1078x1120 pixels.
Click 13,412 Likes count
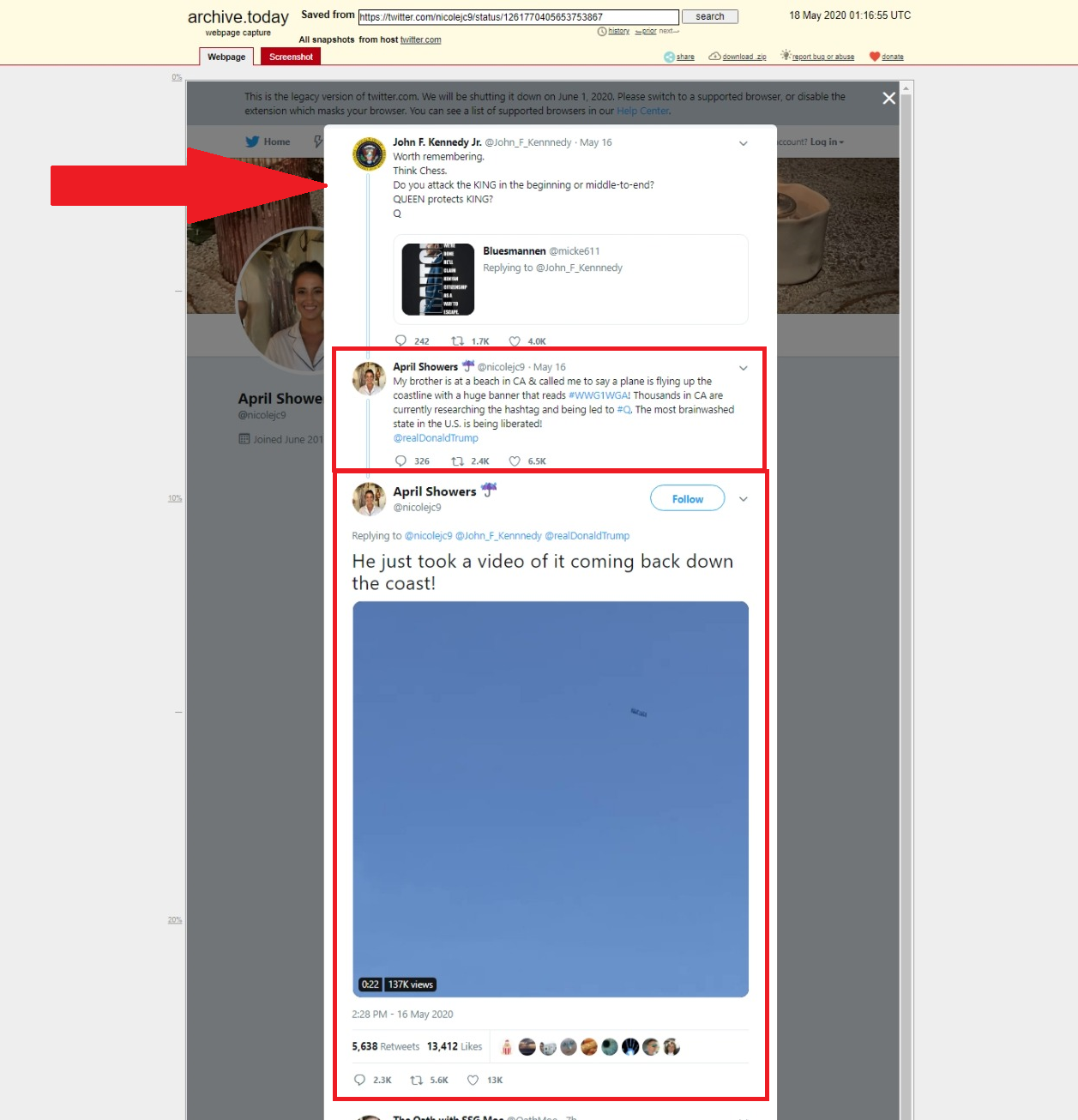[x=455, y=1046]
